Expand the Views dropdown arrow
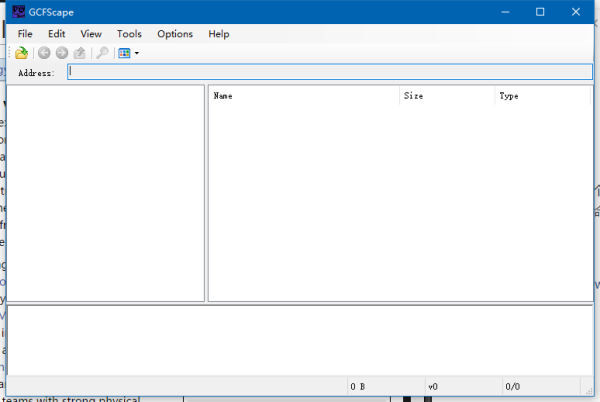Viewport: 600px width, 402px height. coord(137,53)
